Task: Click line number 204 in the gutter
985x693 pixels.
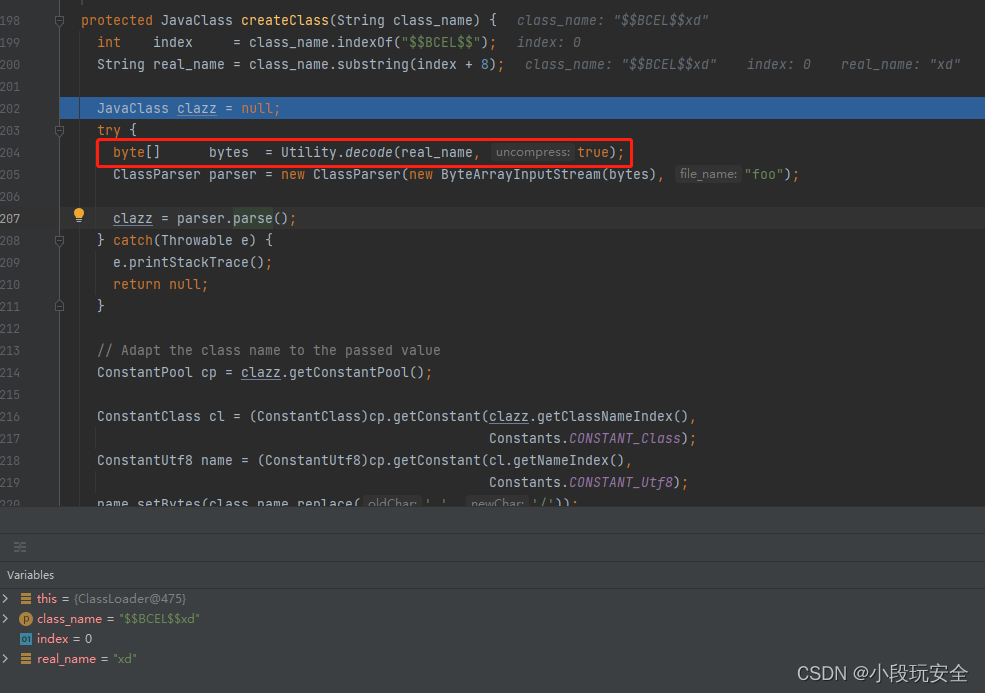Action: 10,153
